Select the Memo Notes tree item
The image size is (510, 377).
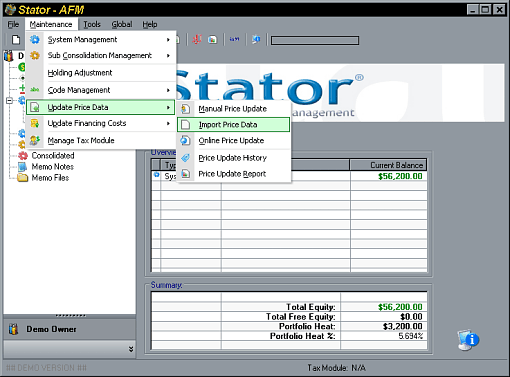coord(53,167)
